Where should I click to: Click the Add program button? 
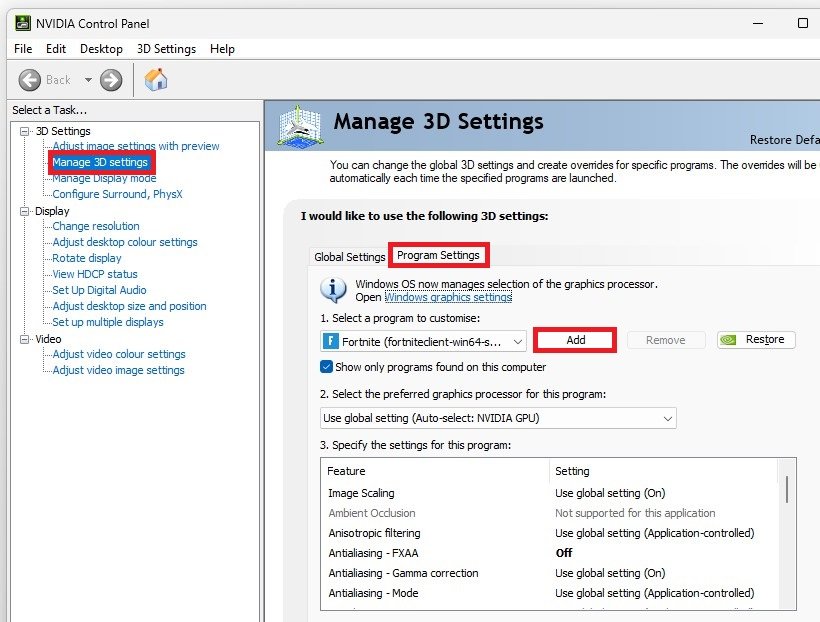coord(575,340)
